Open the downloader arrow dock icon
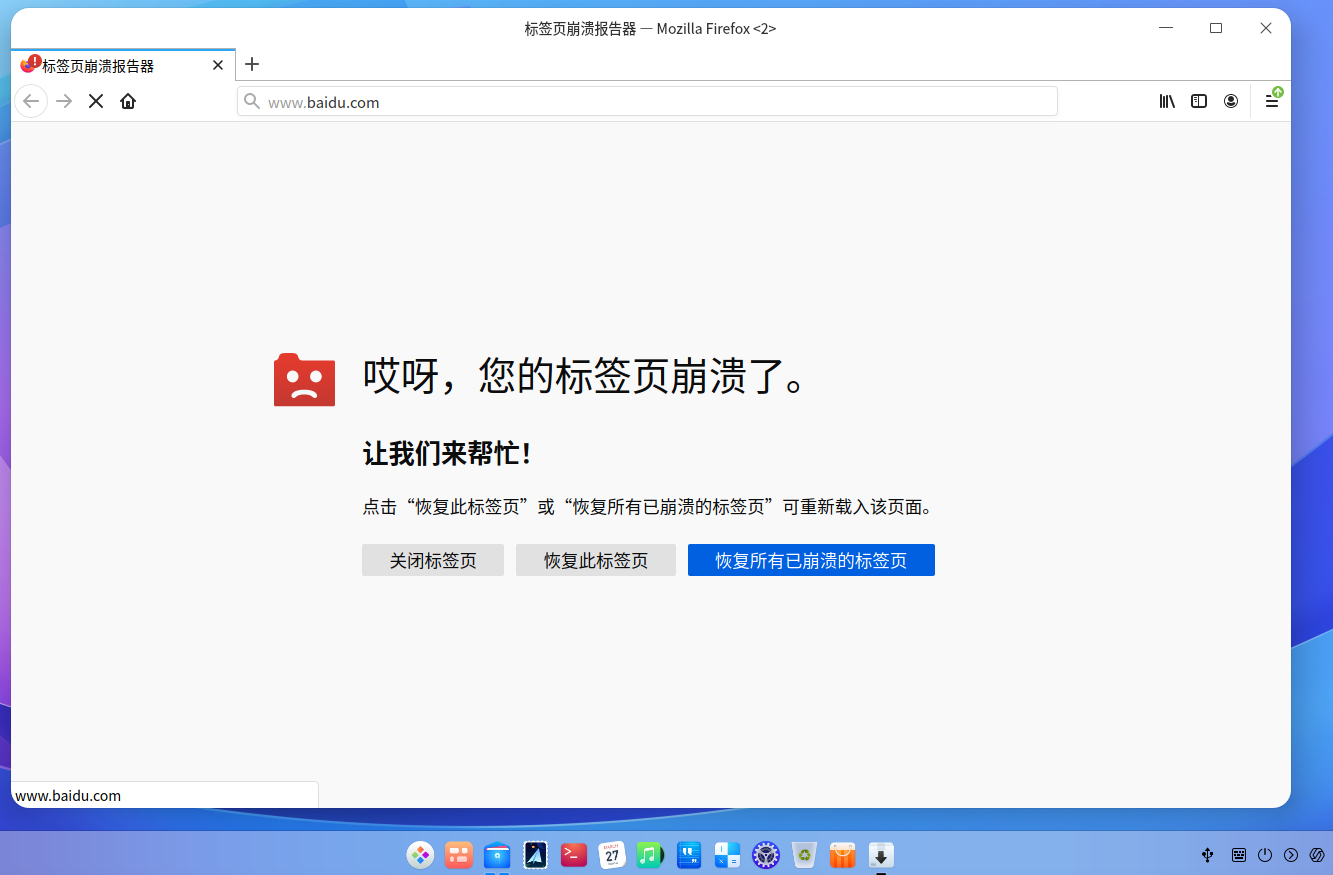The height and width of the screenshot is (875, 1333). 881,855
